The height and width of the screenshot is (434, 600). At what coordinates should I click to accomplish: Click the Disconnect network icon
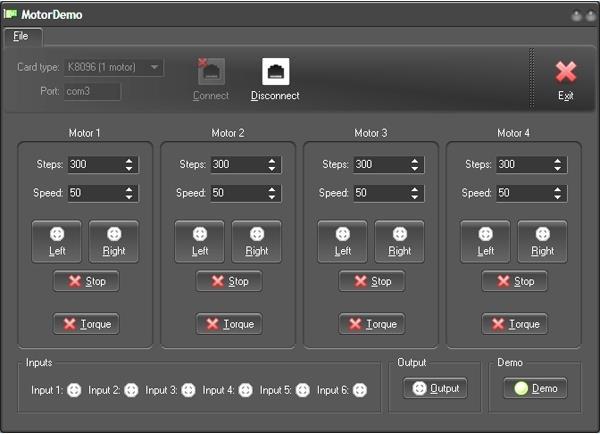point(276,72)
